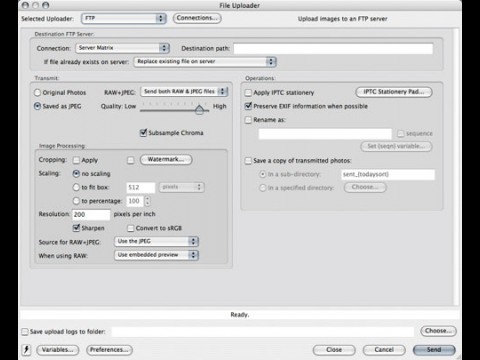The height and width of the screenshot is (360, 480).
Task: Select the 'to fit box' scaling option
Action: pos(76,187)
